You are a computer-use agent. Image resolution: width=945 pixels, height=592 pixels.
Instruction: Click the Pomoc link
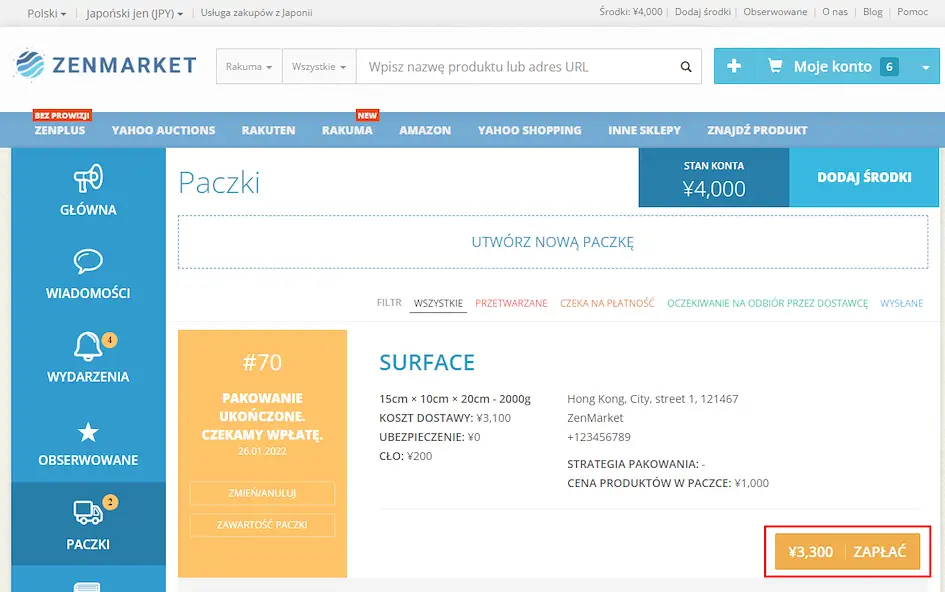pos(912,11)
